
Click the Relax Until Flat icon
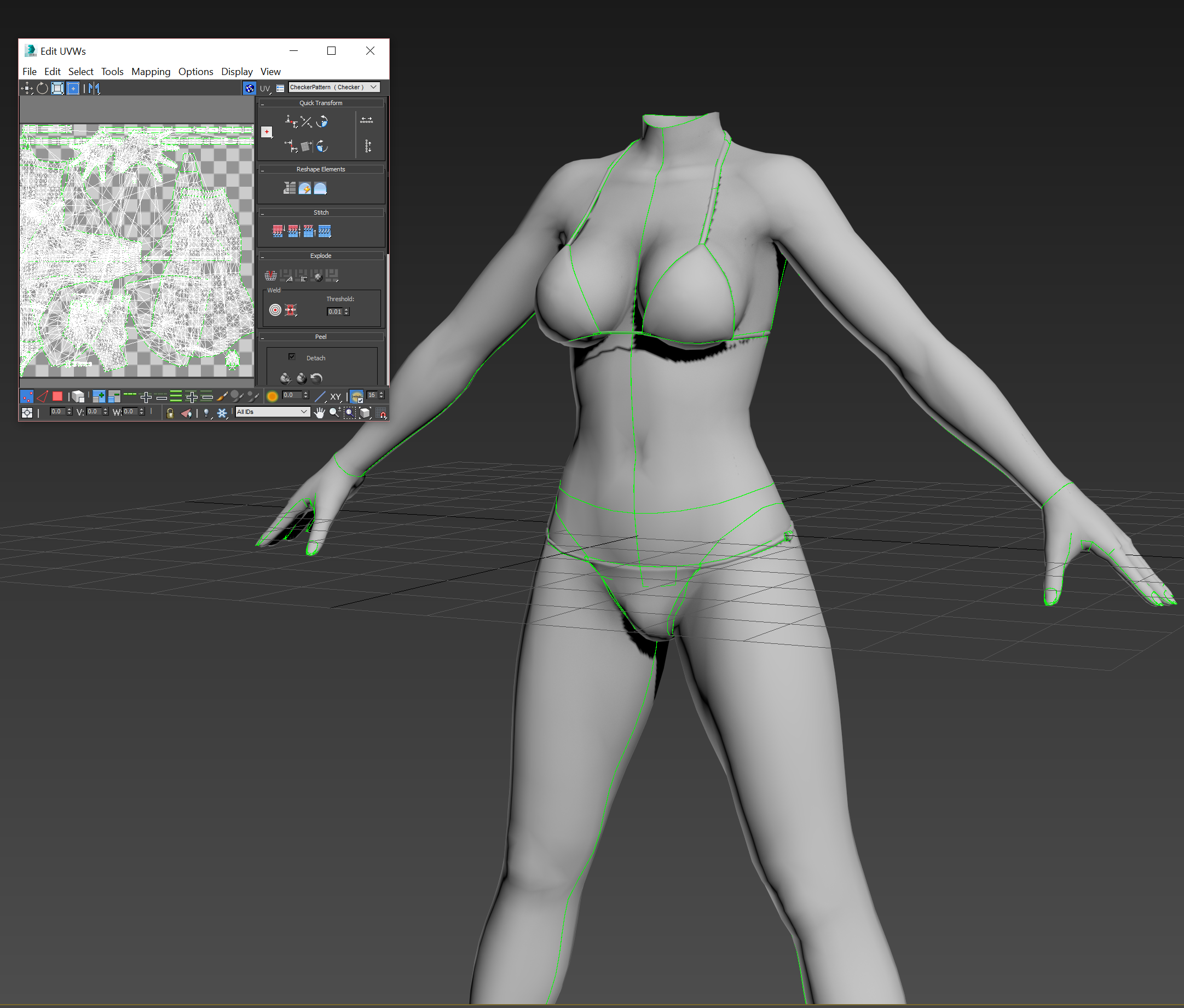(305, 188)
